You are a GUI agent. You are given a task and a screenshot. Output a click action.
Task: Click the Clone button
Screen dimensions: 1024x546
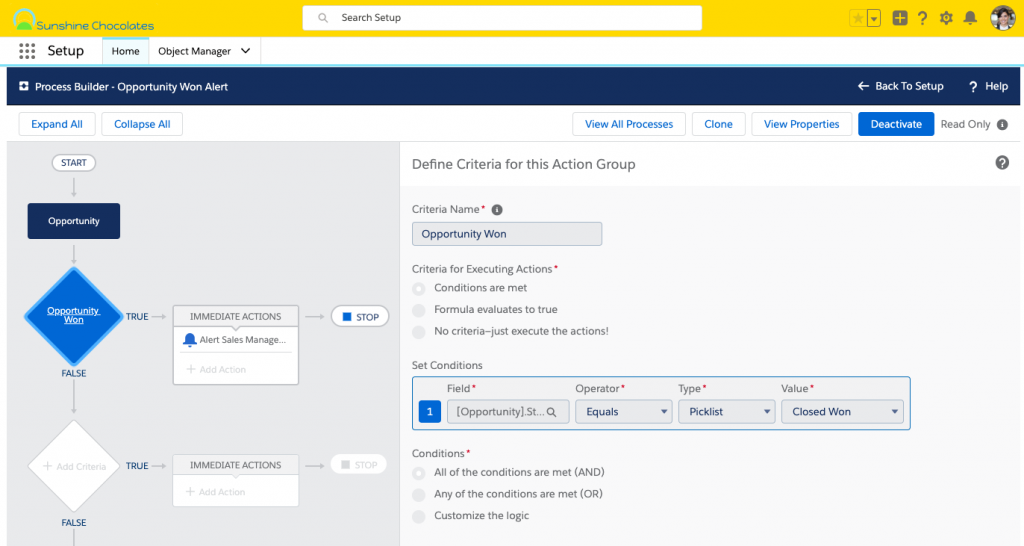718,124
